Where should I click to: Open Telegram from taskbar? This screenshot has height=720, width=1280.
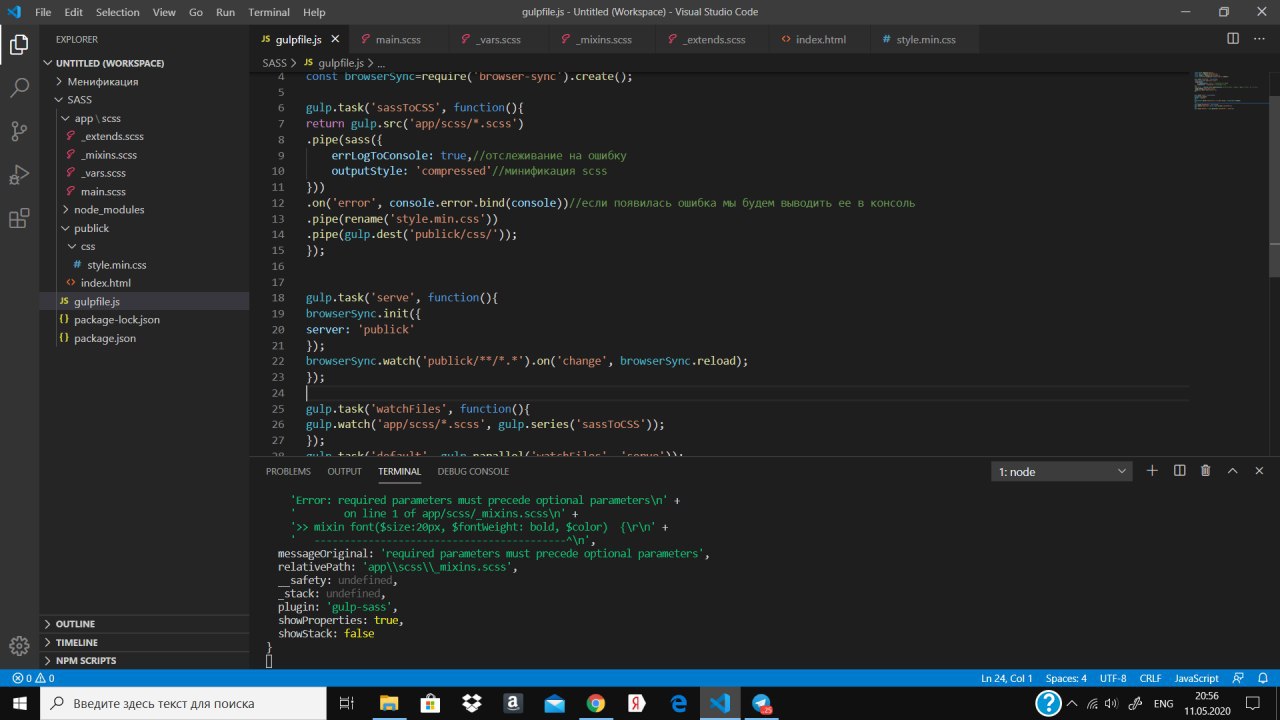pos(762,703)
